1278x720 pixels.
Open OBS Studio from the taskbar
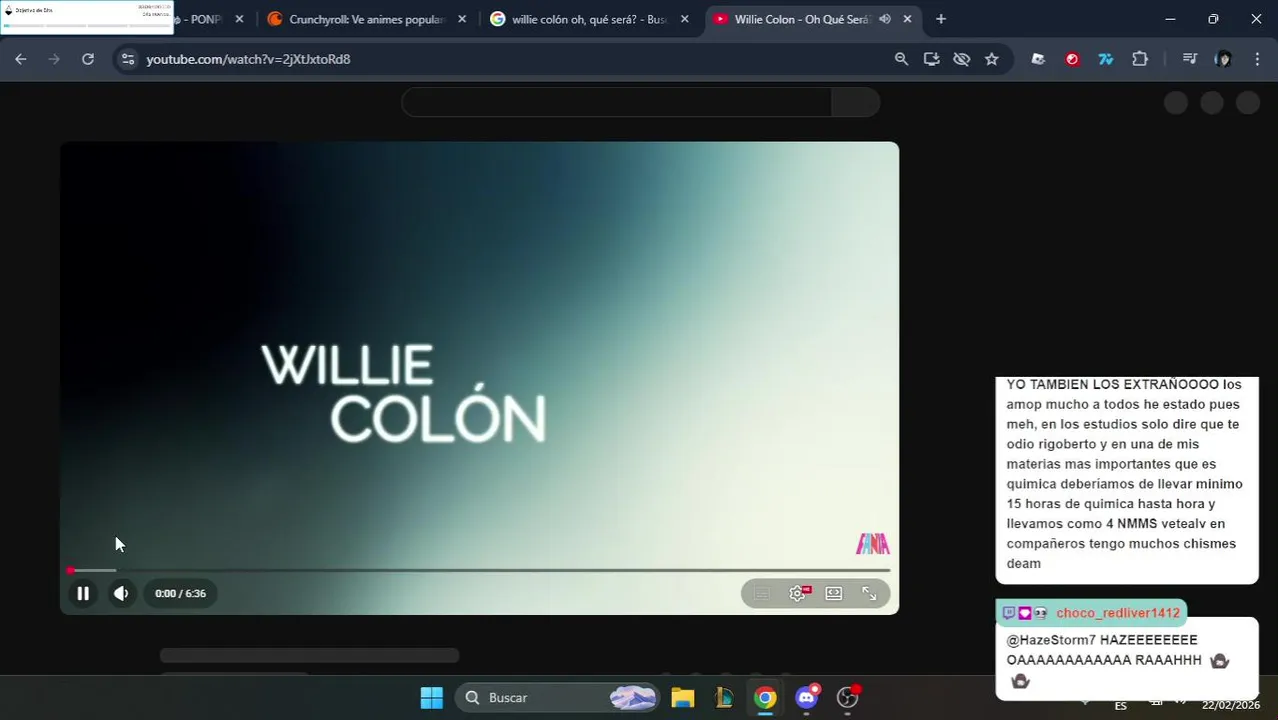click(x=848, y=697)
